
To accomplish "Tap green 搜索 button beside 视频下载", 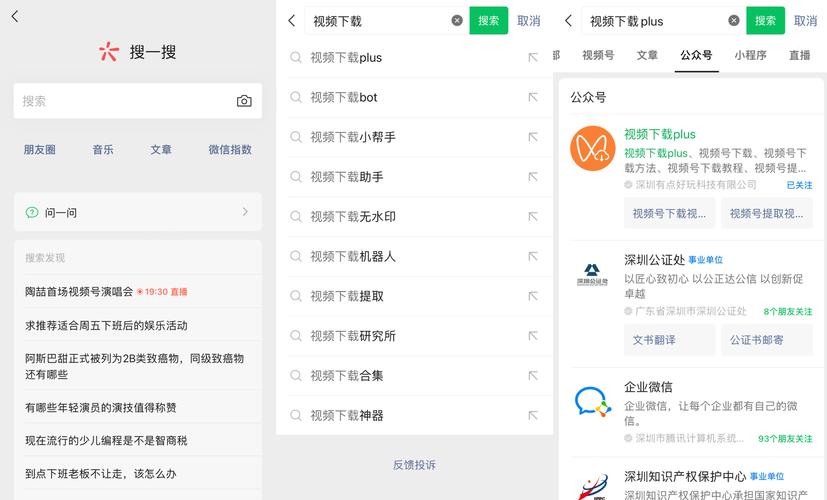I will point(488,21).
